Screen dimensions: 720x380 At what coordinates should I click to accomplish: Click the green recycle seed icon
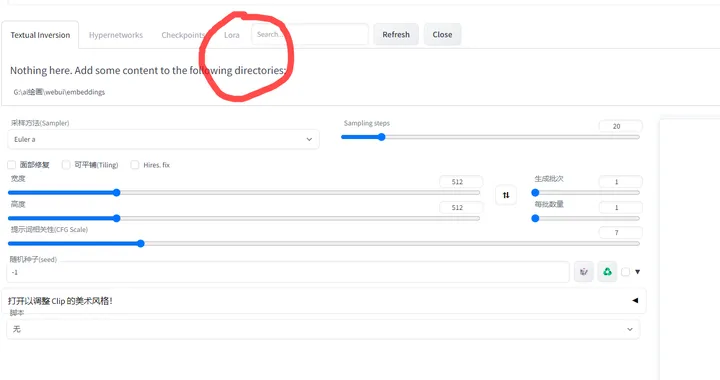click(607, 272)
